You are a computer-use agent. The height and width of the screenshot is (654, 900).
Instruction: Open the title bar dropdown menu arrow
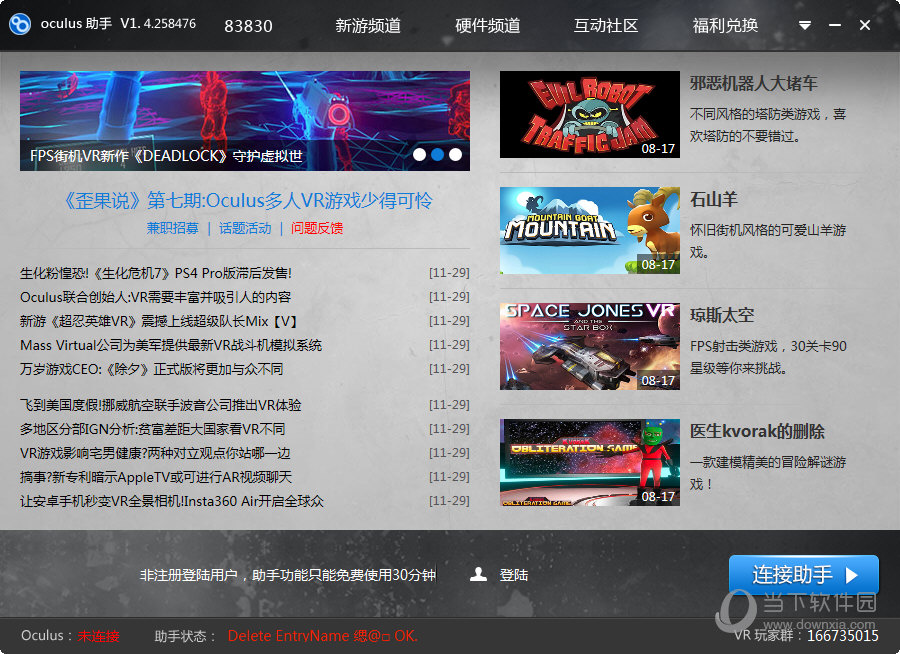(x=805, y=25)
